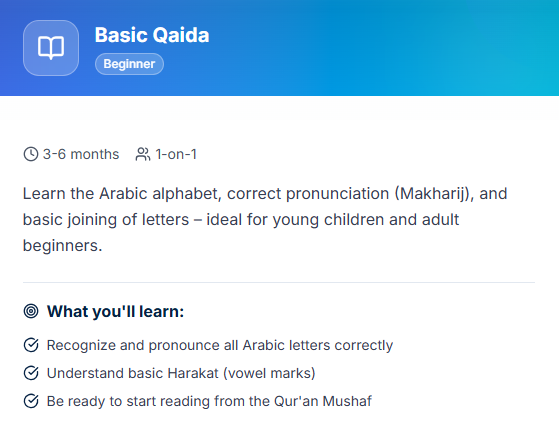Viewport: 559px width, 426px height.
Task: Click the divider line below the description
Action: pos(279,282)
